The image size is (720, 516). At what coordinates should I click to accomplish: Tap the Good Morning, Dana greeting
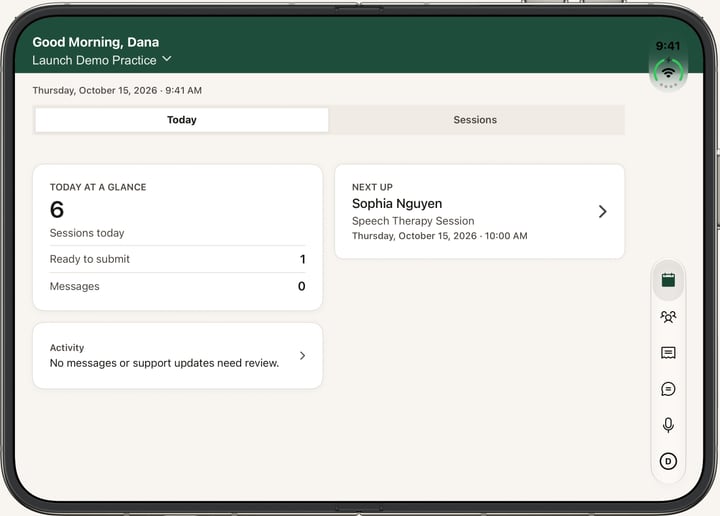(96, 42)
